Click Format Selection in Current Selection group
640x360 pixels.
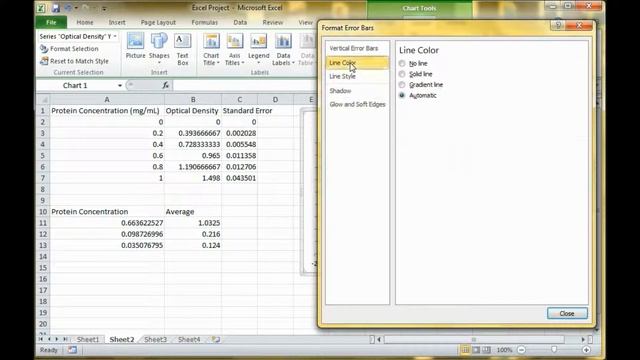click(69, 49)
